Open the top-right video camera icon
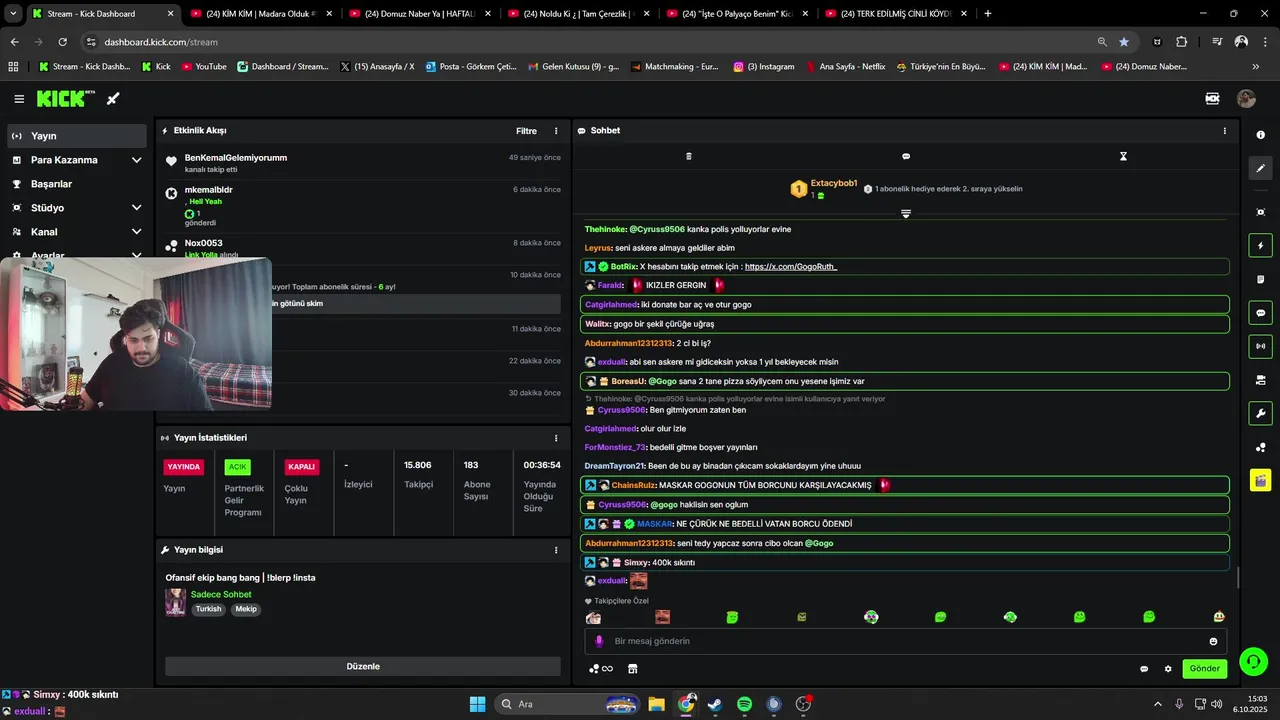 click(1213, 99)
